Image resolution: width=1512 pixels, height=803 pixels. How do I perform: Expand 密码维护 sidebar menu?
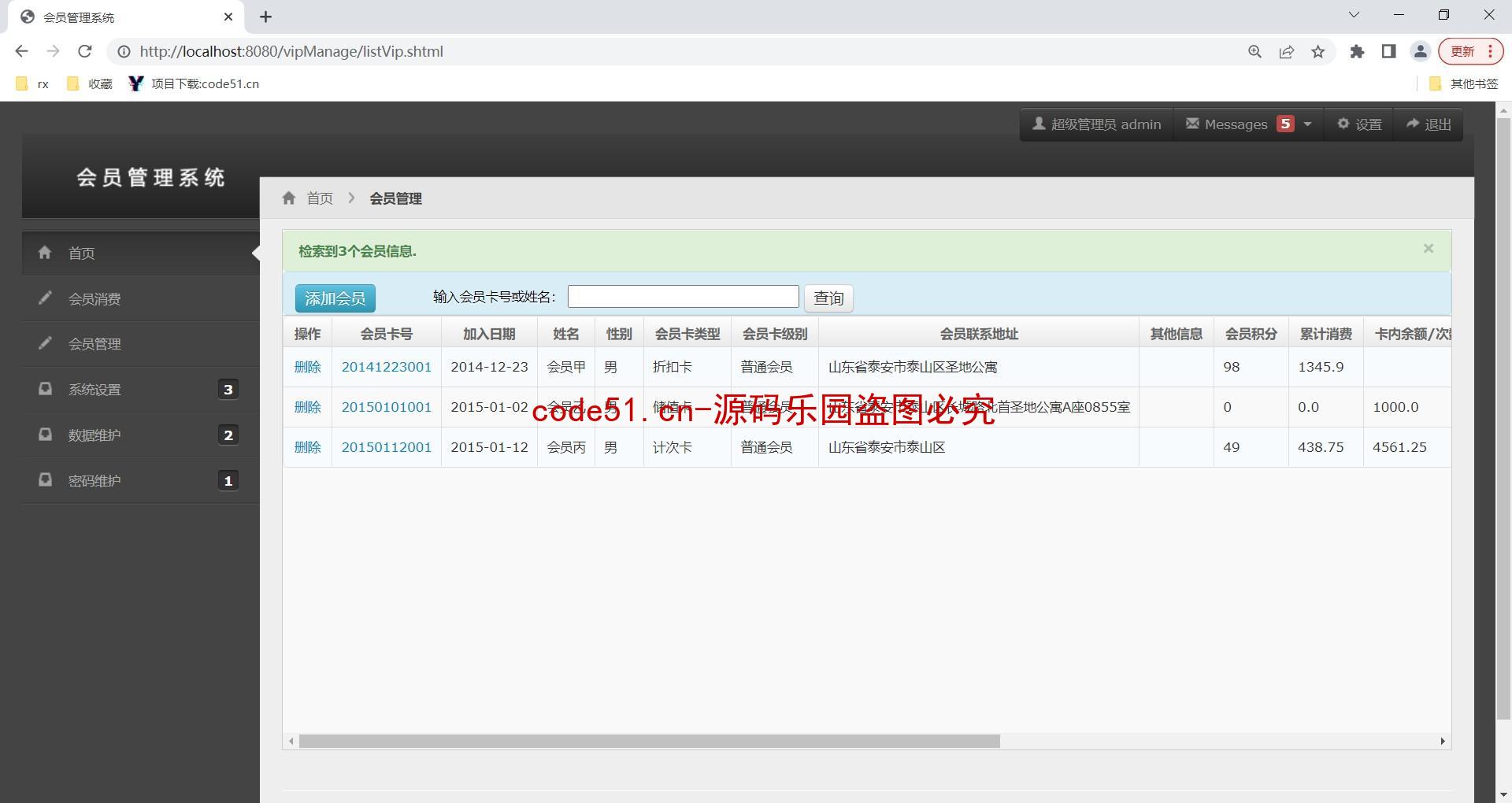[140, 481]
